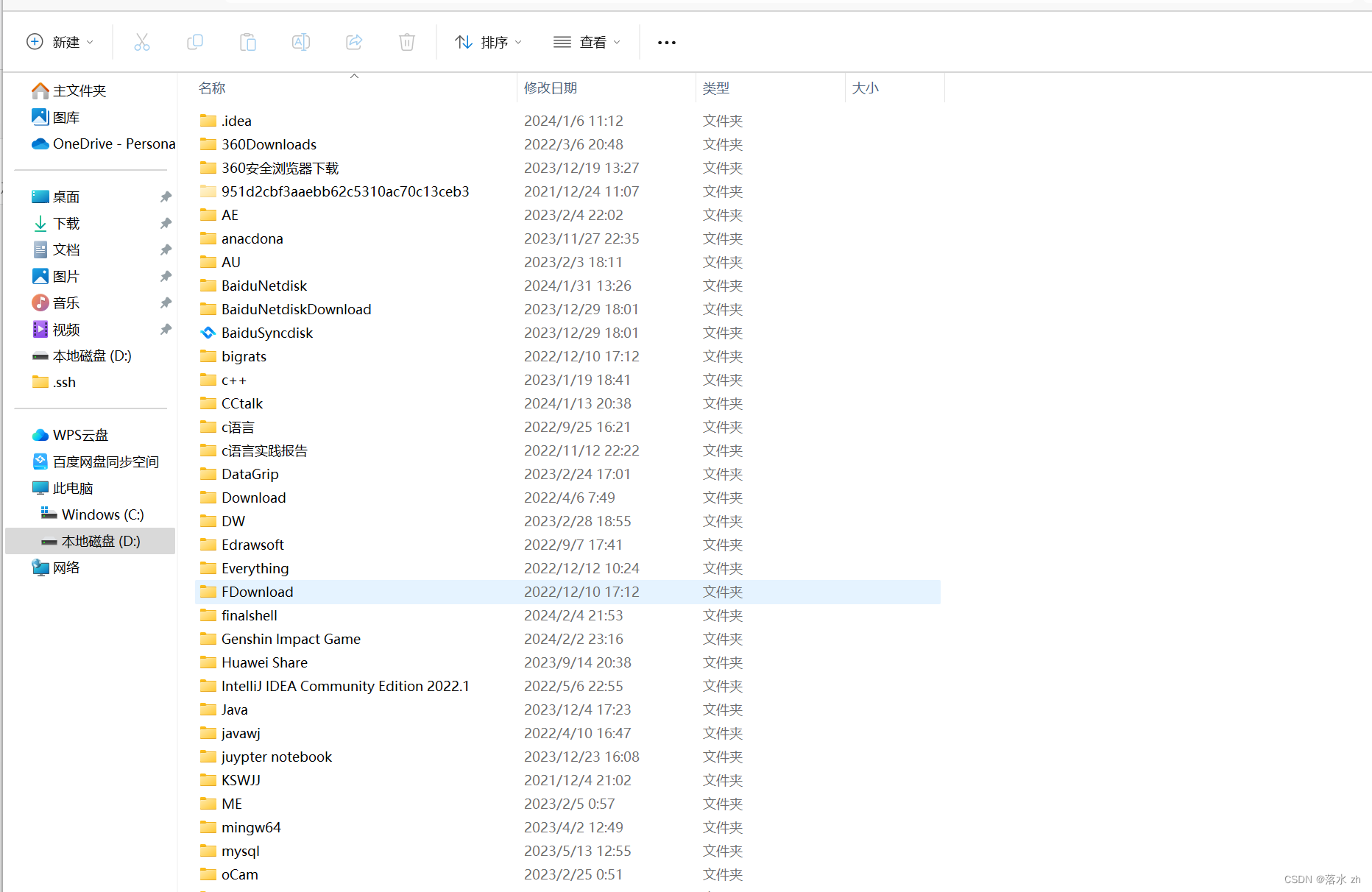The height and width of the screenshot is (892, 1372).
Task: Go to 文档 Documents quick access
Action: [56, 249]
